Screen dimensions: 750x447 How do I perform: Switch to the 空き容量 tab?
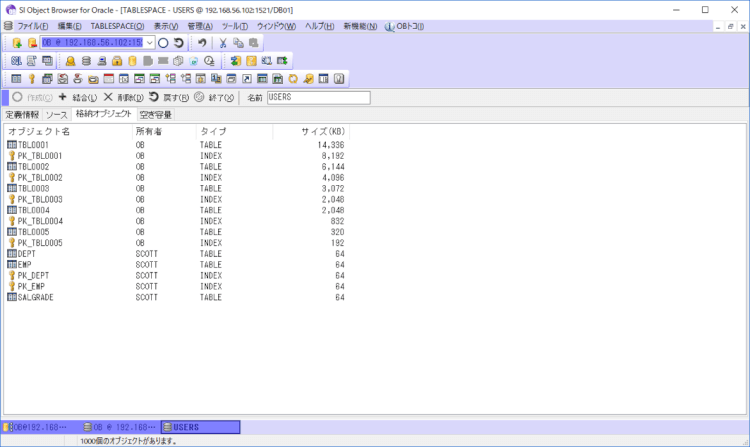click(x=155, y=115)
